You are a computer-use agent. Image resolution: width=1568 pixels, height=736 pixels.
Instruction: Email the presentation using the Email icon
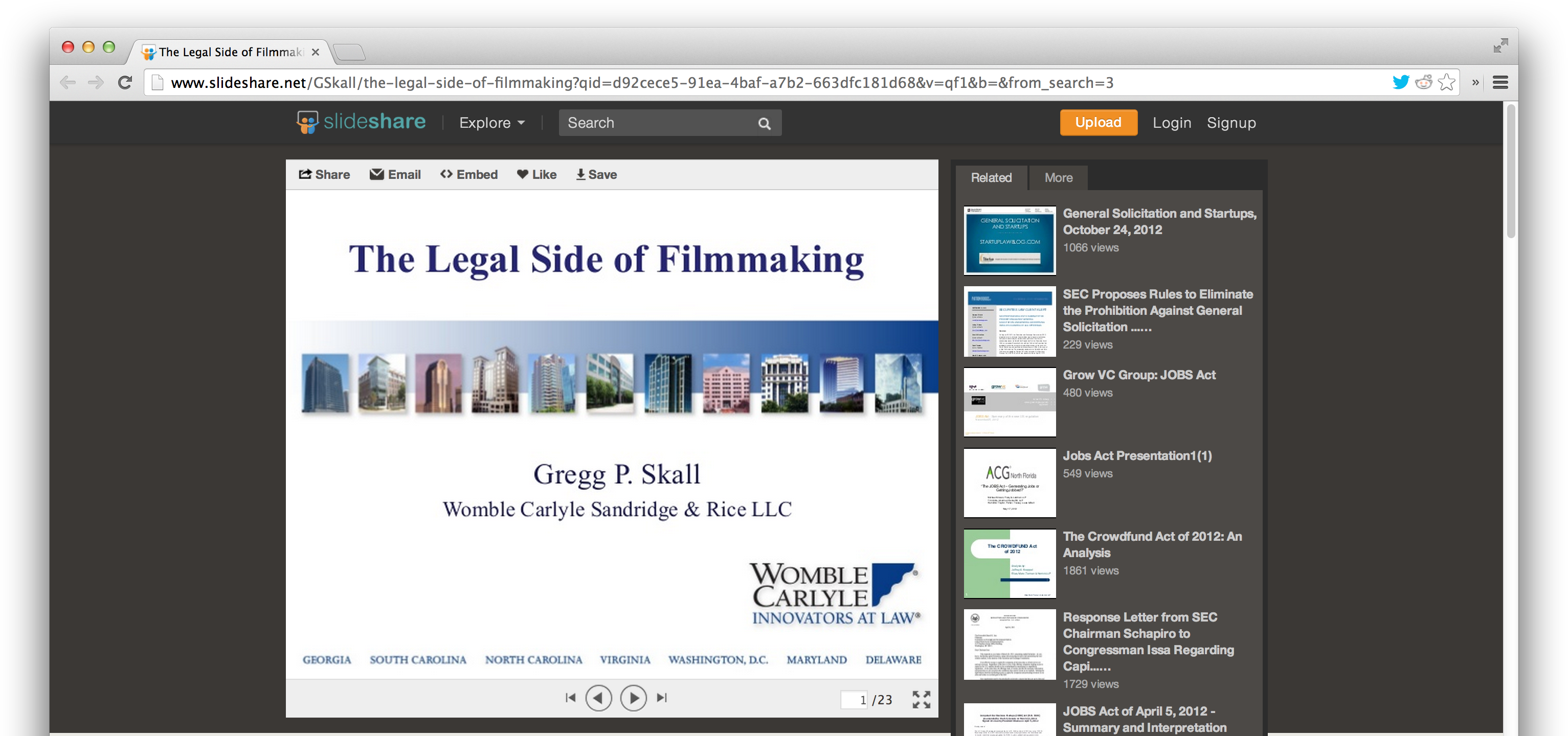point(395,175)
